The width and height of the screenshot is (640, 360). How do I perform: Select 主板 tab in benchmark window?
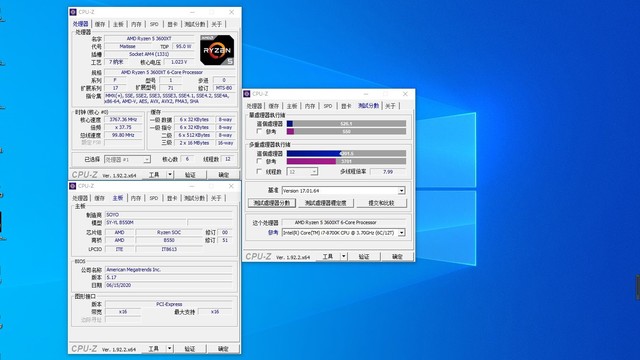point(292,106)
